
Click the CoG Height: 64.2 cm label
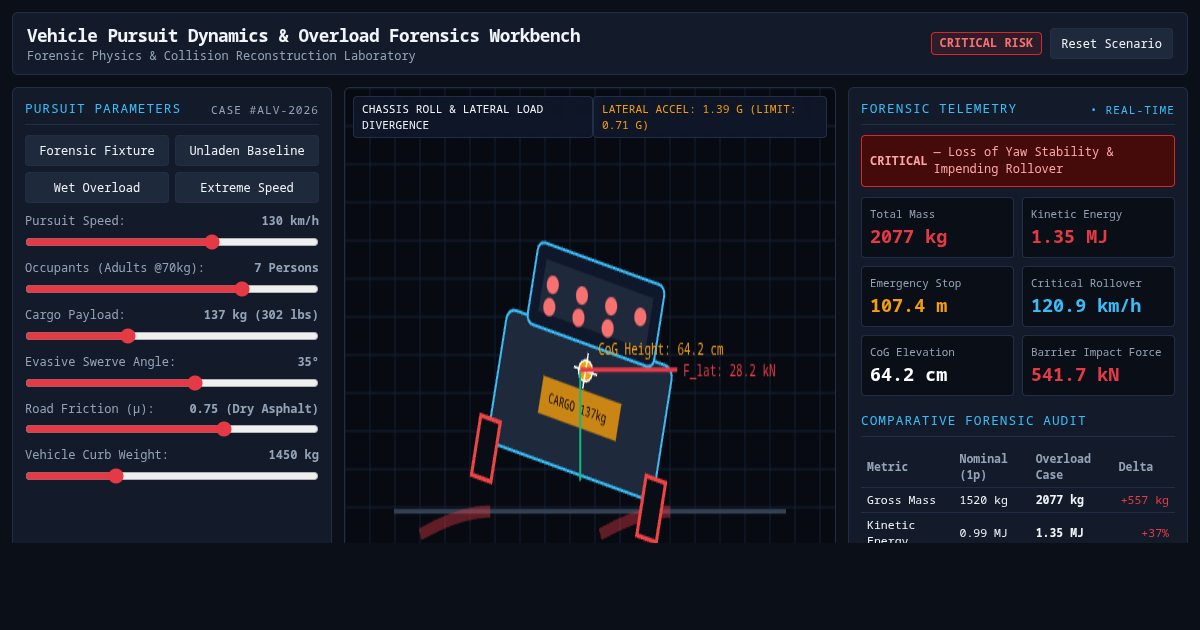click(660, 350)
